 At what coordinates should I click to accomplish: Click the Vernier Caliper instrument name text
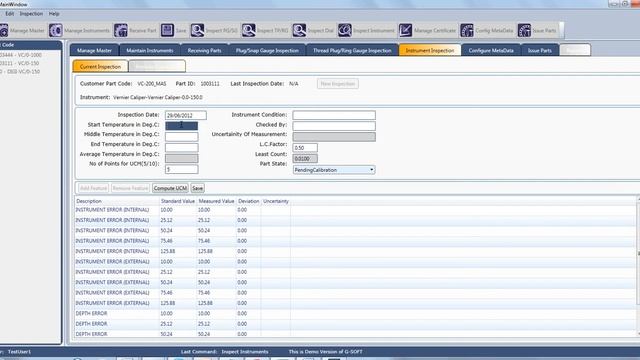(x=158, y=98)
